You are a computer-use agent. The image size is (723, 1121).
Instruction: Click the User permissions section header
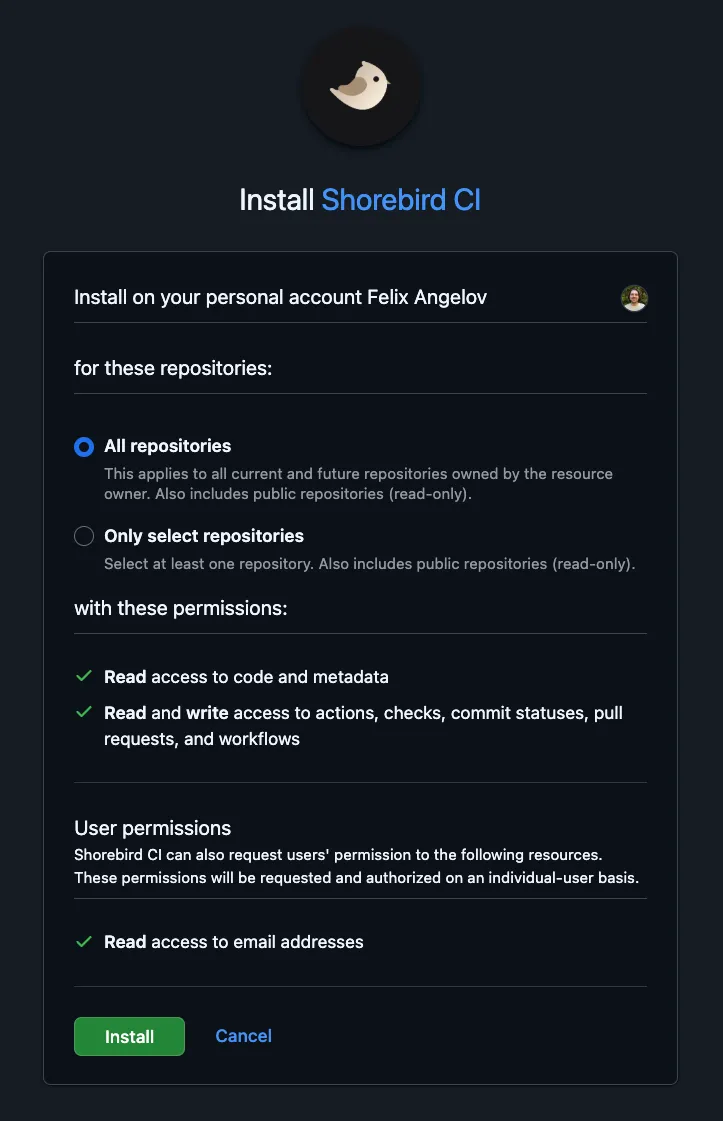[152, 828]
